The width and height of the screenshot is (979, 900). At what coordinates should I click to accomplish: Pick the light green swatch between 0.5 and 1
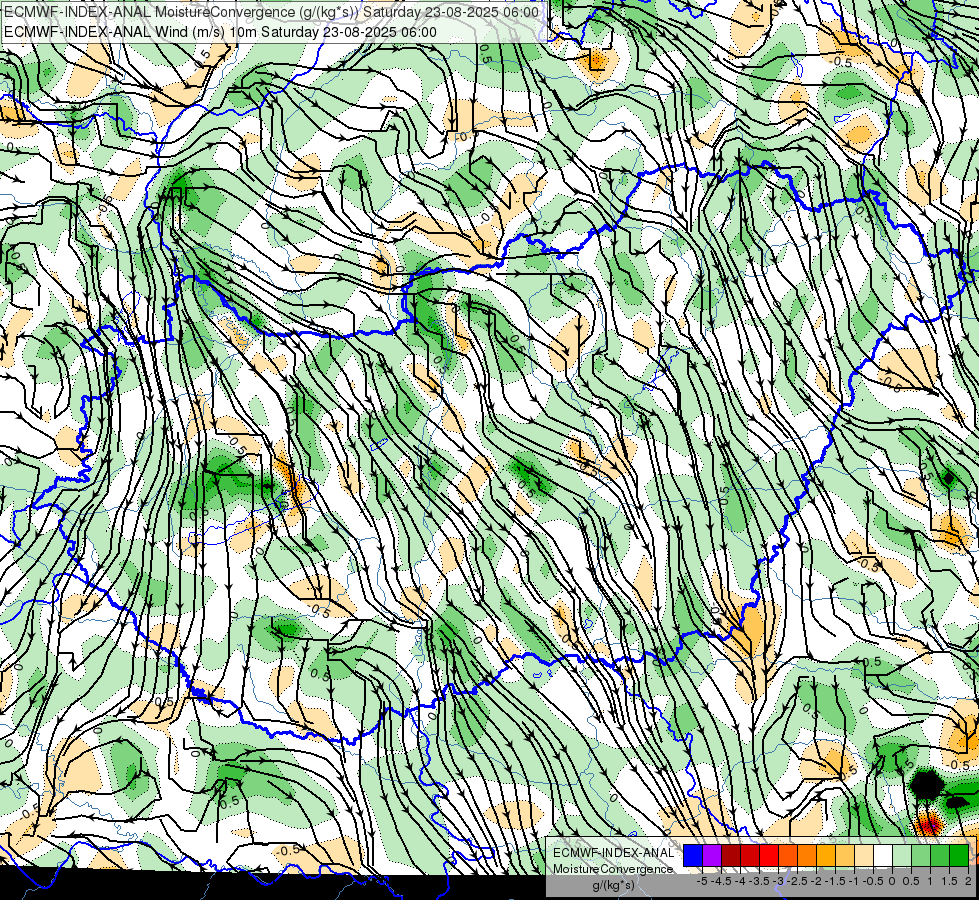(x=921, y=856)
